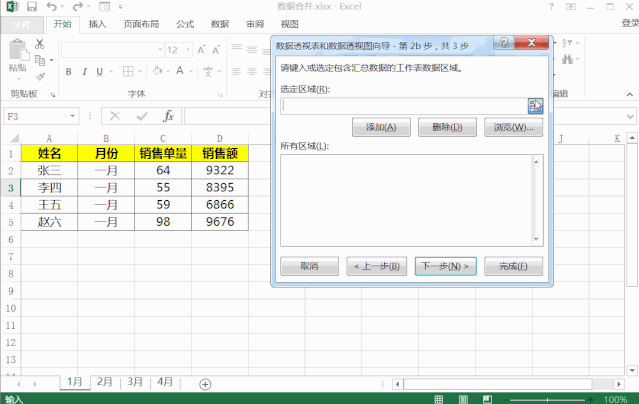Click the Page Break Preview status icon
Image resolution: width=639 pixels, height=404 pixels.
[487, 399]
